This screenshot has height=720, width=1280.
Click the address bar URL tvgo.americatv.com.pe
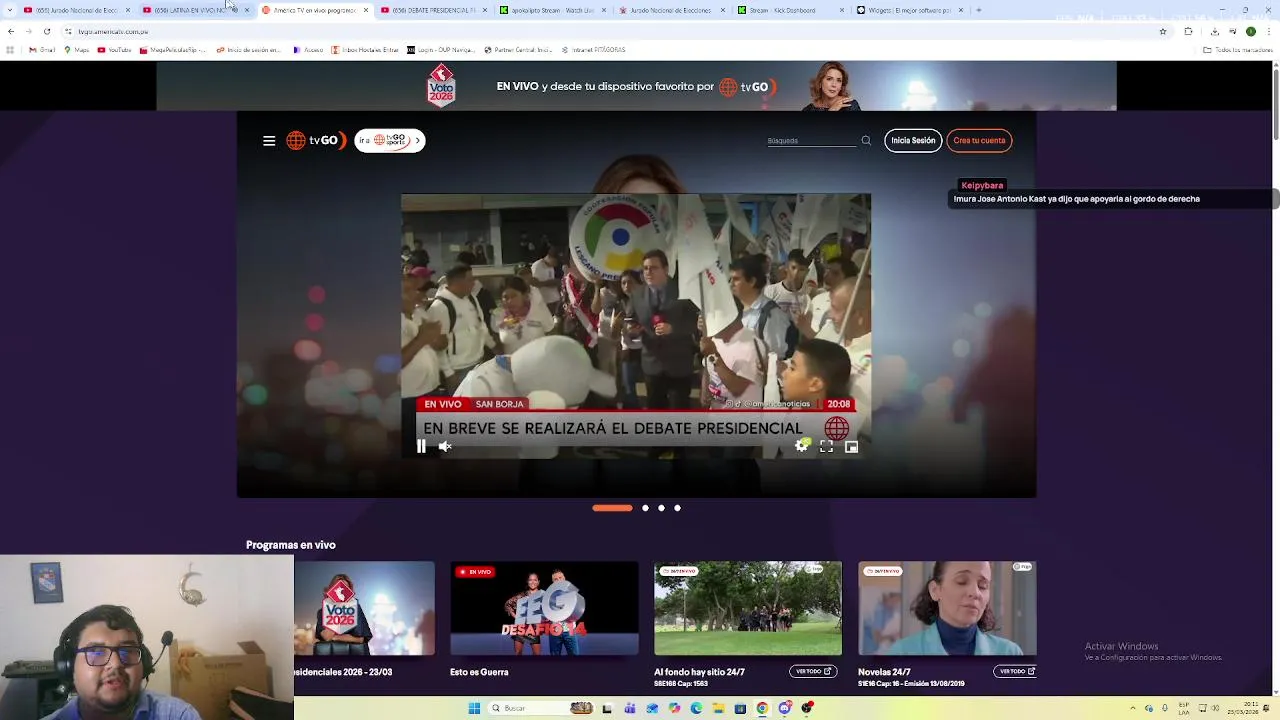tap(113, 31)
